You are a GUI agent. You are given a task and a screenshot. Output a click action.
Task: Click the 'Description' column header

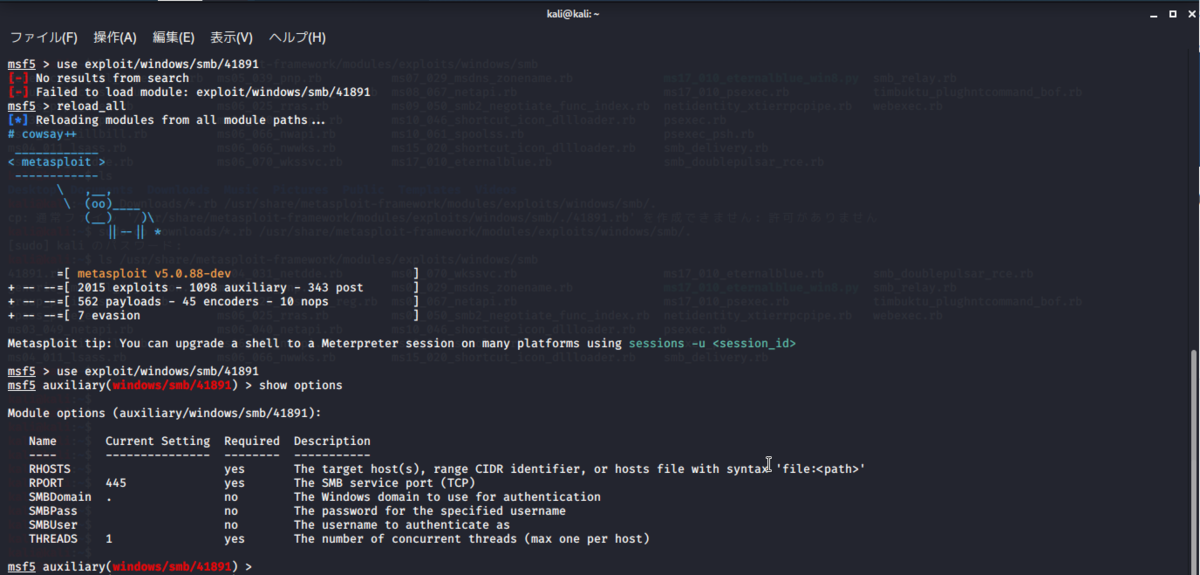[x=332, y=441]
